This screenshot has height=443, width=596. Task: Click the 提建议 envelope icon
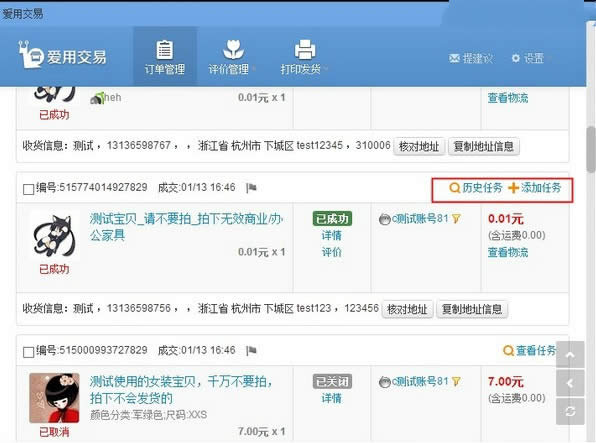(x=454, y=58)
